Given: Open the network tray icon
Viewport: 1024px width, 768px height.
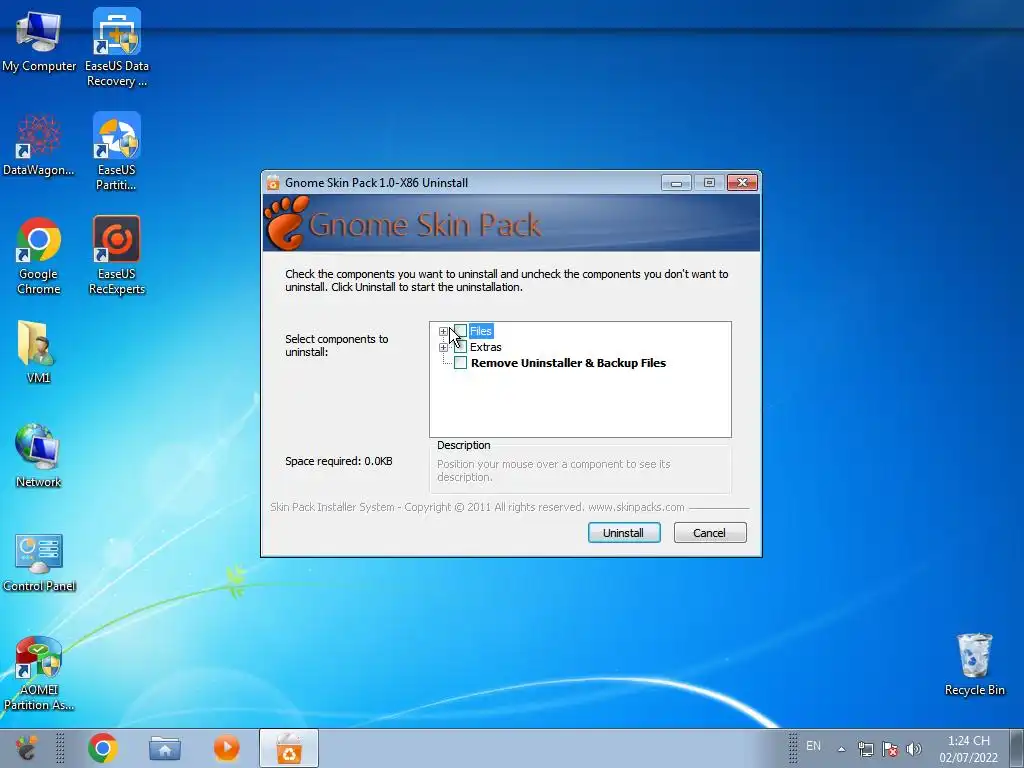Looking at the screenshot, I should [x=865, y=749].
